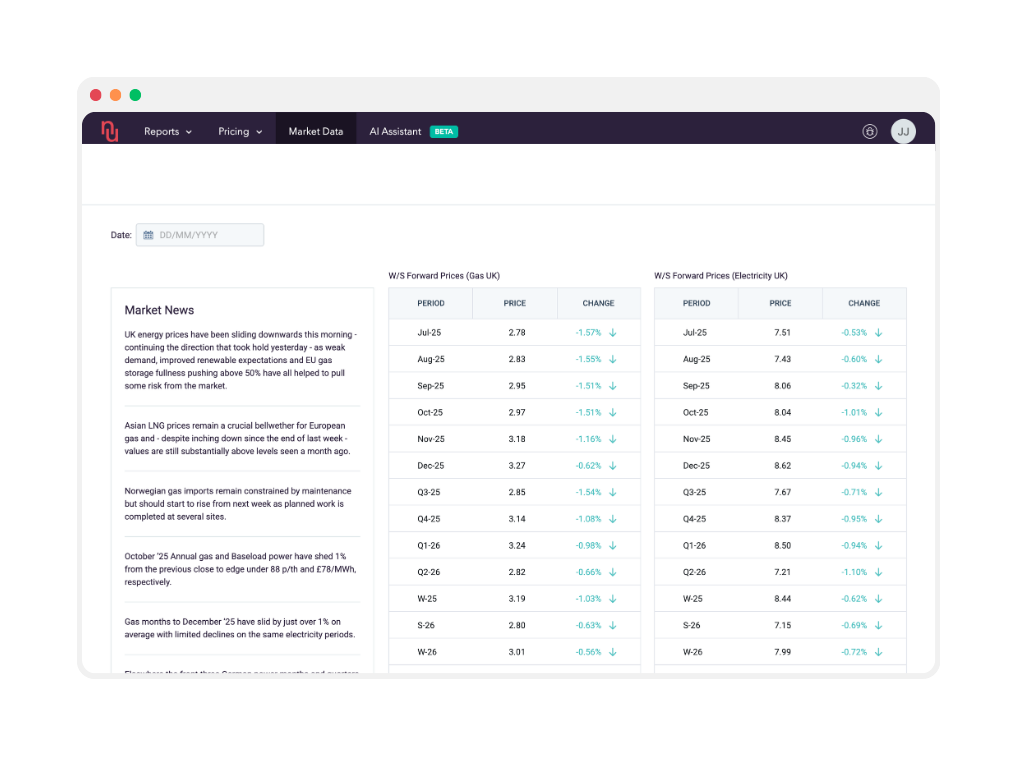Select W-25 period in Gas UK table
This screenshot has width=1024, height=768.
tap(427, 599)
